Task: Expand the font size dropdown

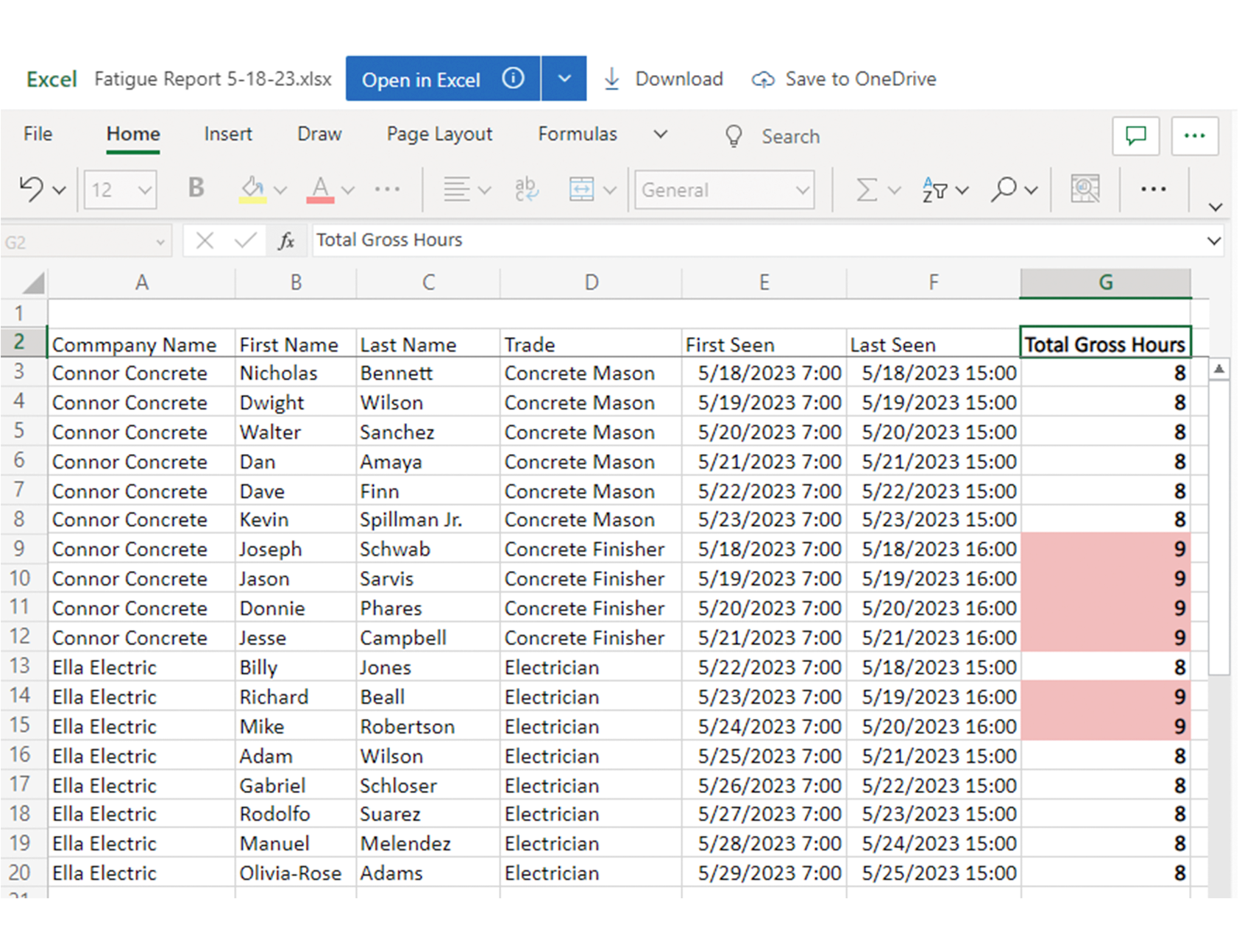Action: (145, 190)
